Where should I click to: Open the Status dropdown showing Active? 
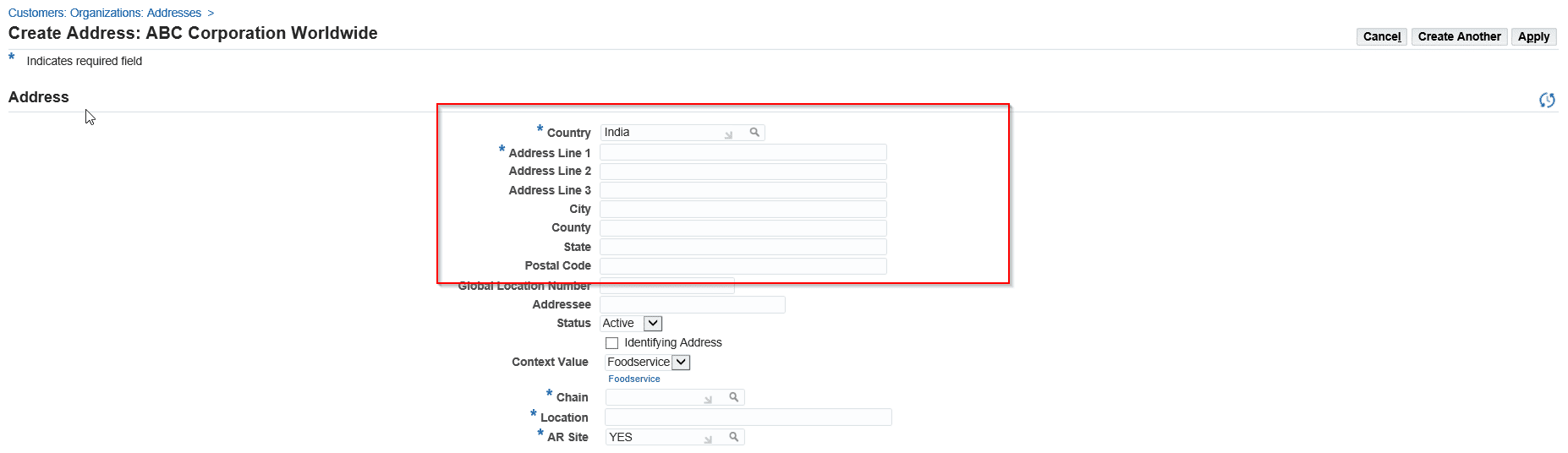pos(631,323)
